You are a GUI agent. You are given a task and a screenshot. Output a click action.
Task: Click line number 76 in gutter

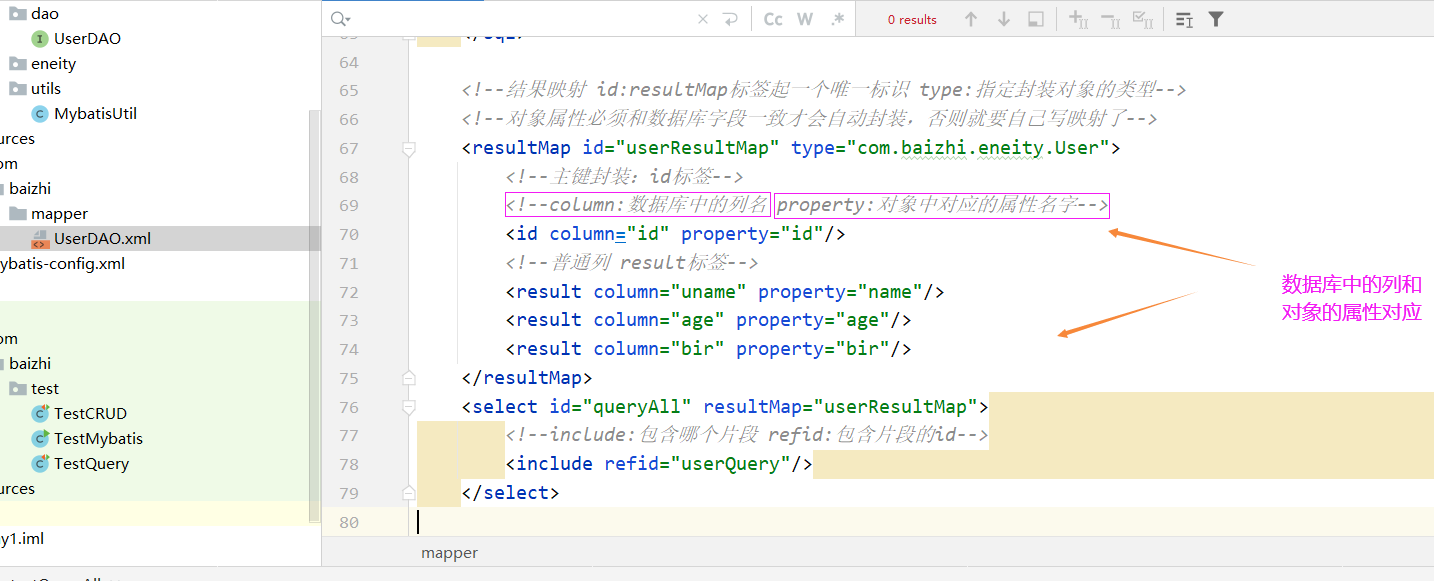coord(348,407)
